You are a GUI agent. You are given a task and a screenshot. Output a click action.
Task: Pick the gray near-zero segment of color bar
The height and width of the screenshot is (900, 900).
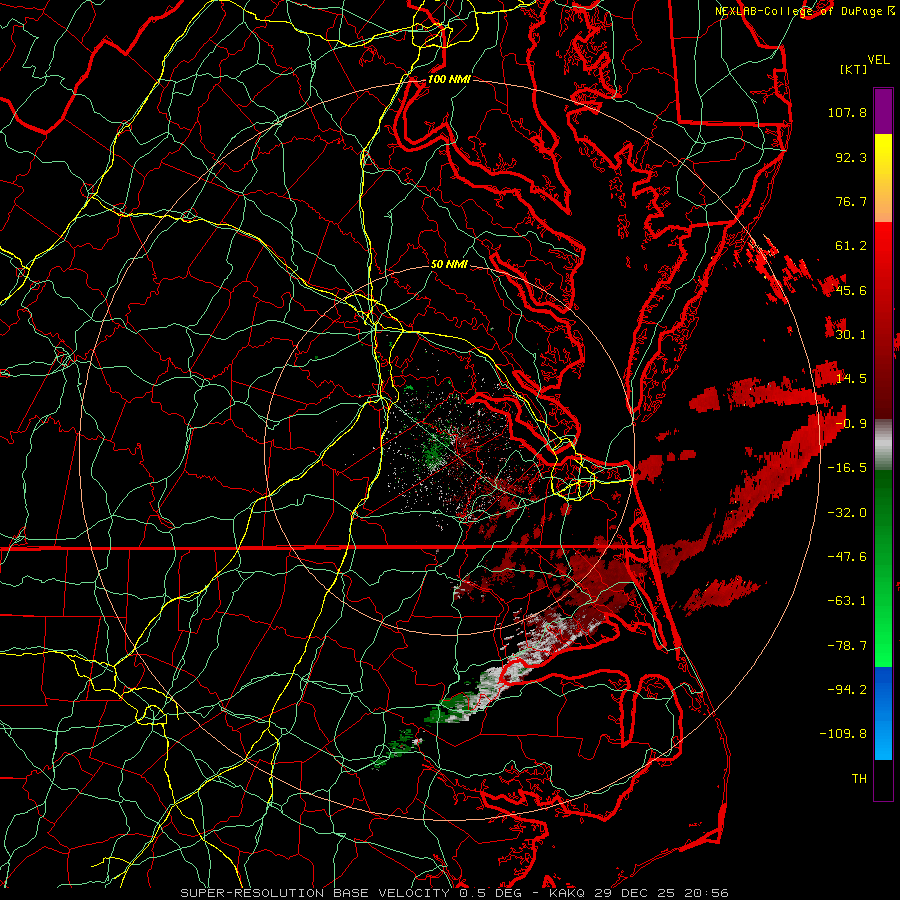(883, 444)
